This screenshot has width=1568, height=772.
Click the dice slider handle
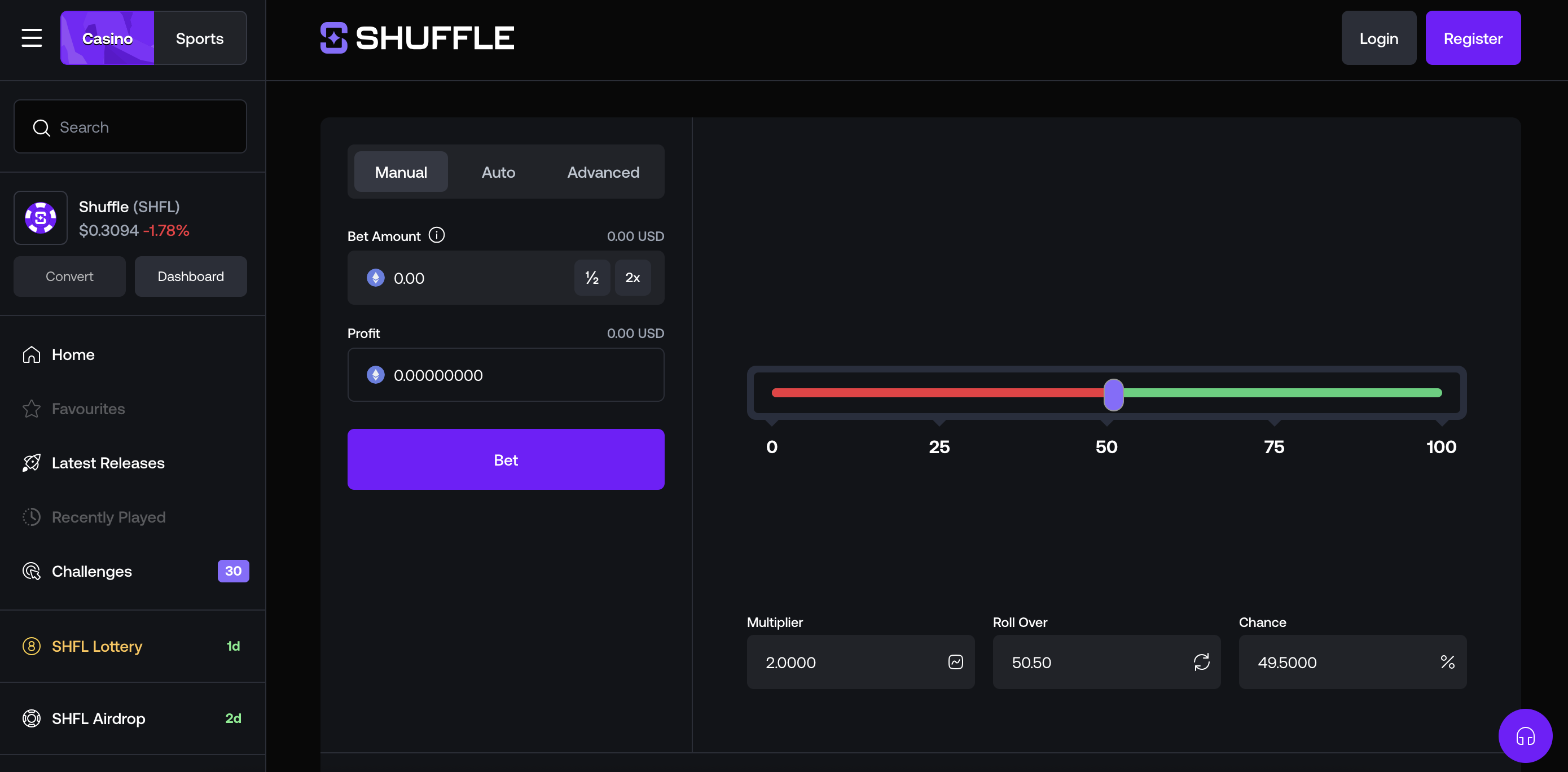1113,394
